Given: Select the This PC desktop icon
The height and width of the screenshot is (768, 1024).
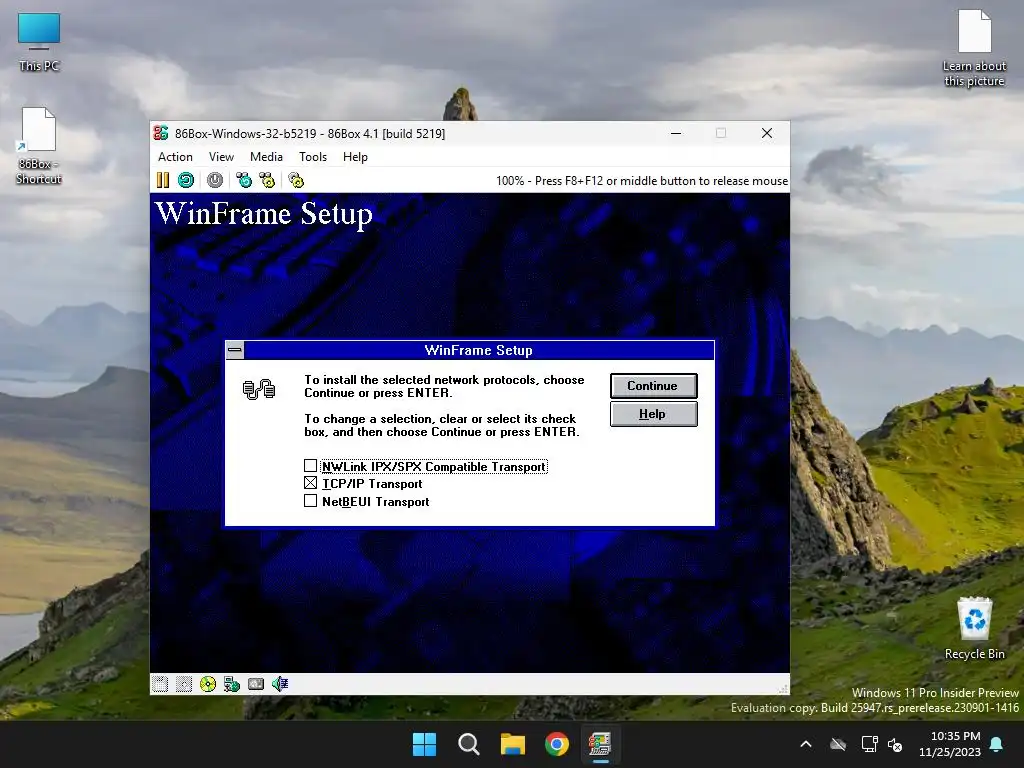Looking at the screenshot, I should (39, 42).
